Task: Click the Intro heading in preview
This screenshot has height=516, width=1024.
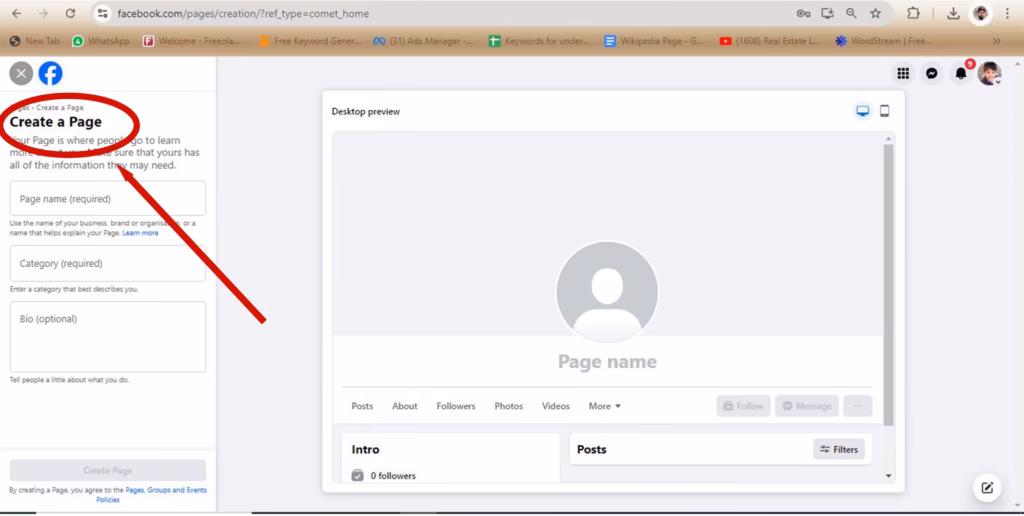Action: pos(365,449)
